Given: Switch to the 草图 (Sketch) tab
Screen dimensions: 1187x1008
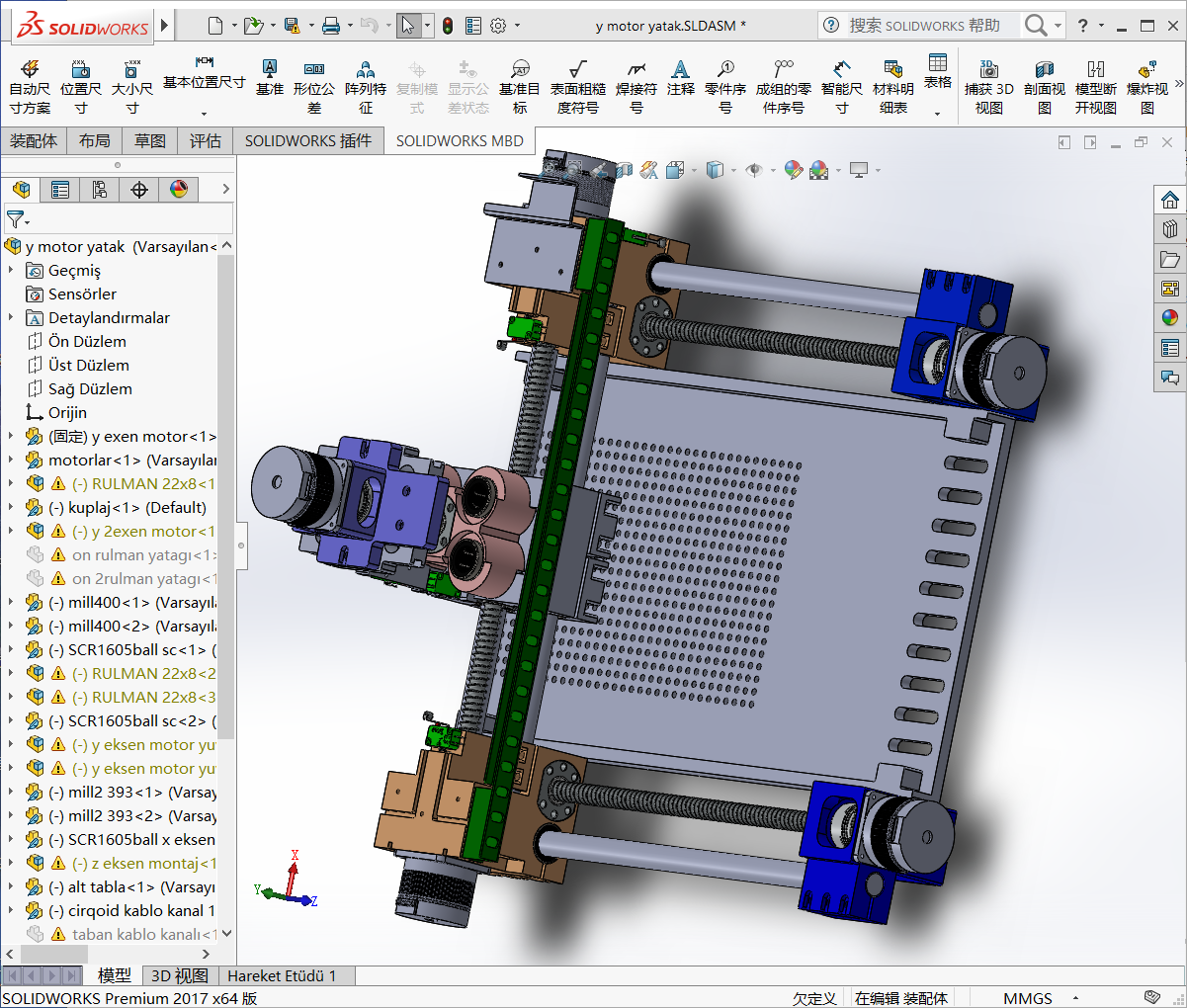Looking at the screenshot, I should coord(150,141).
